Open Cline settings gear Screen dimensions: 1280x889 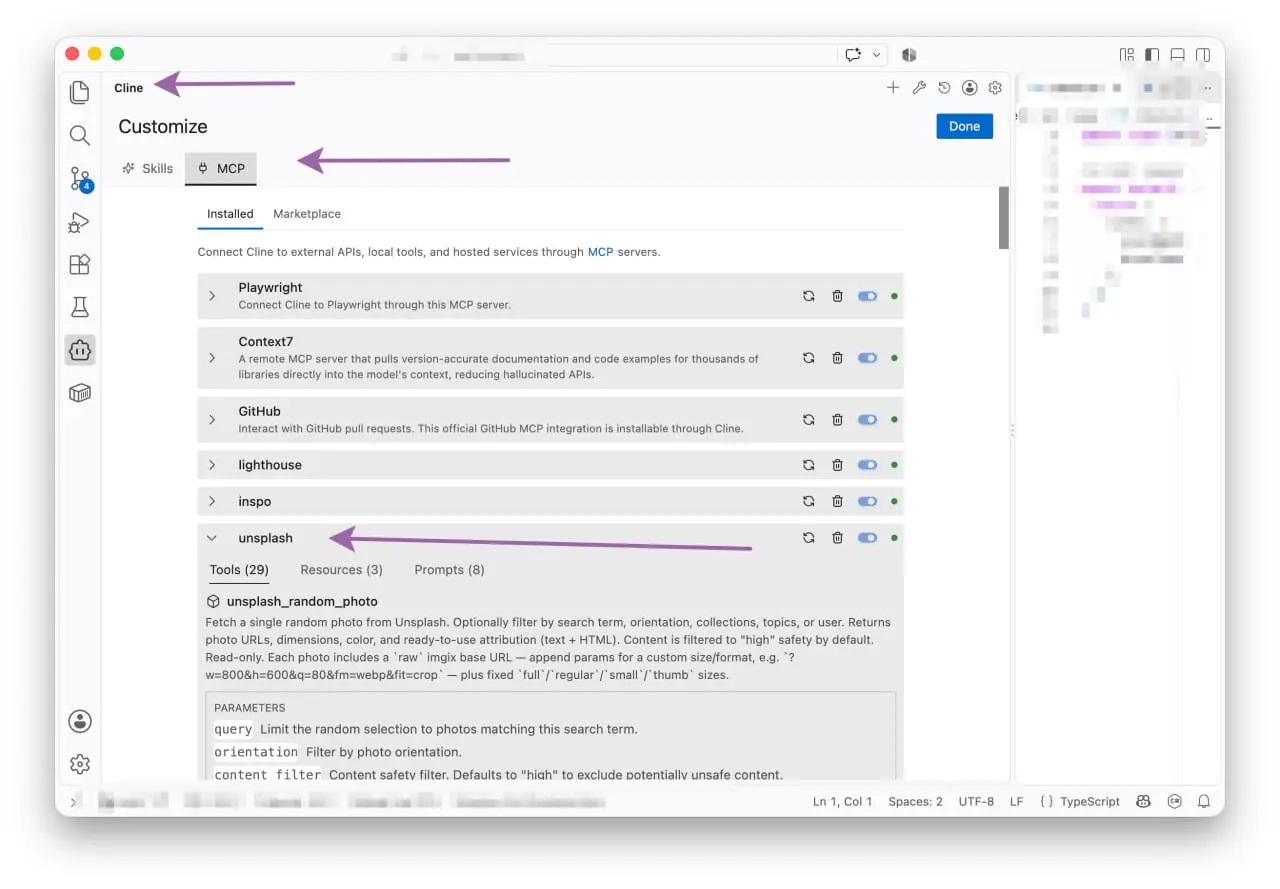[x=995, y=88]
